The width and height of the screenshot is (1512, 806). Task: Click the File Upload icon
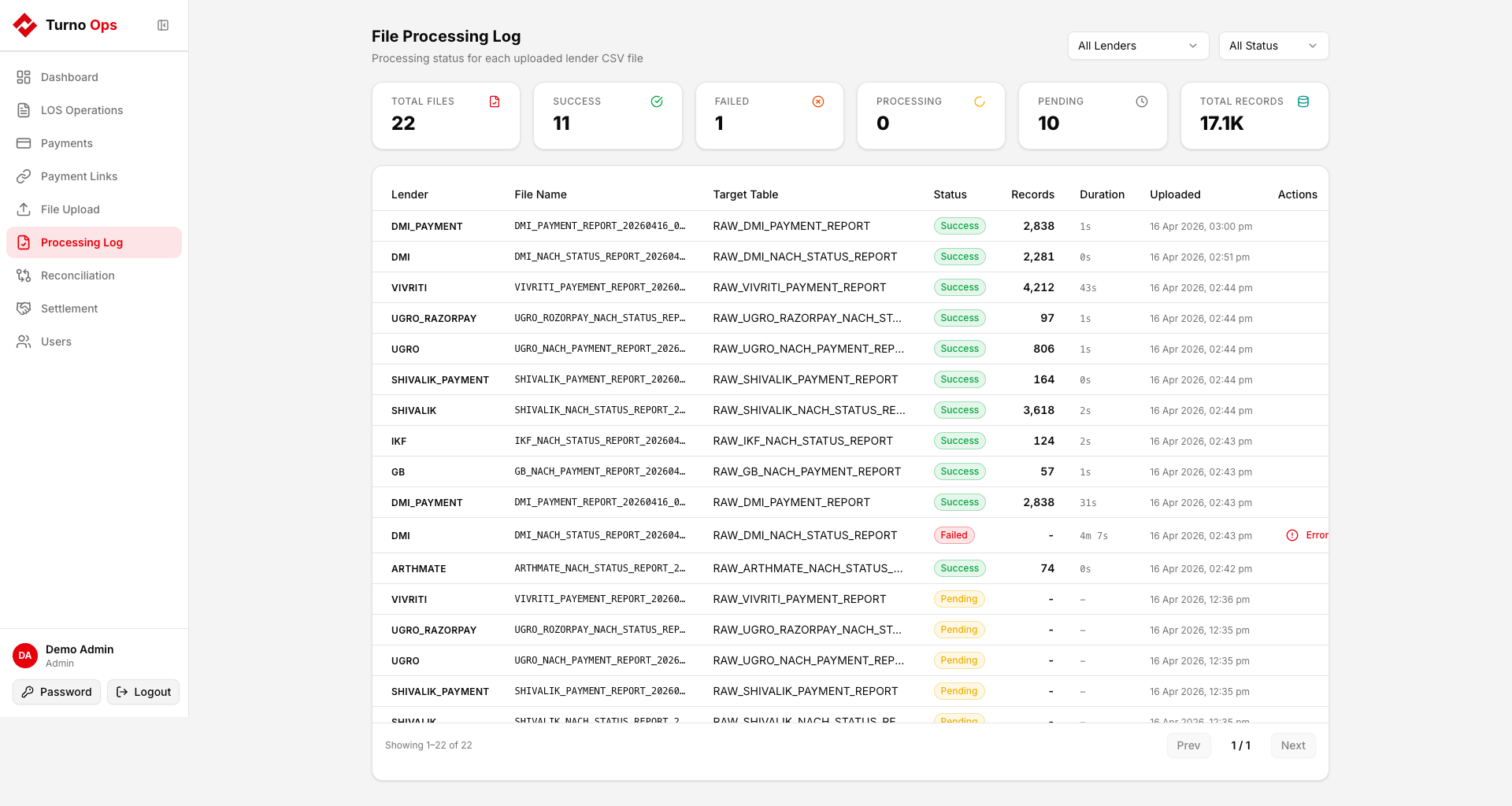pyautogui.click(x=24, y=209)
